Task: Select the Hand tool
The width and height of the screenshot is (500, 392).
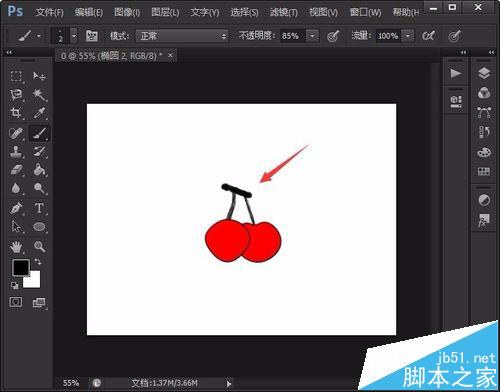Action: pos(16,247)
